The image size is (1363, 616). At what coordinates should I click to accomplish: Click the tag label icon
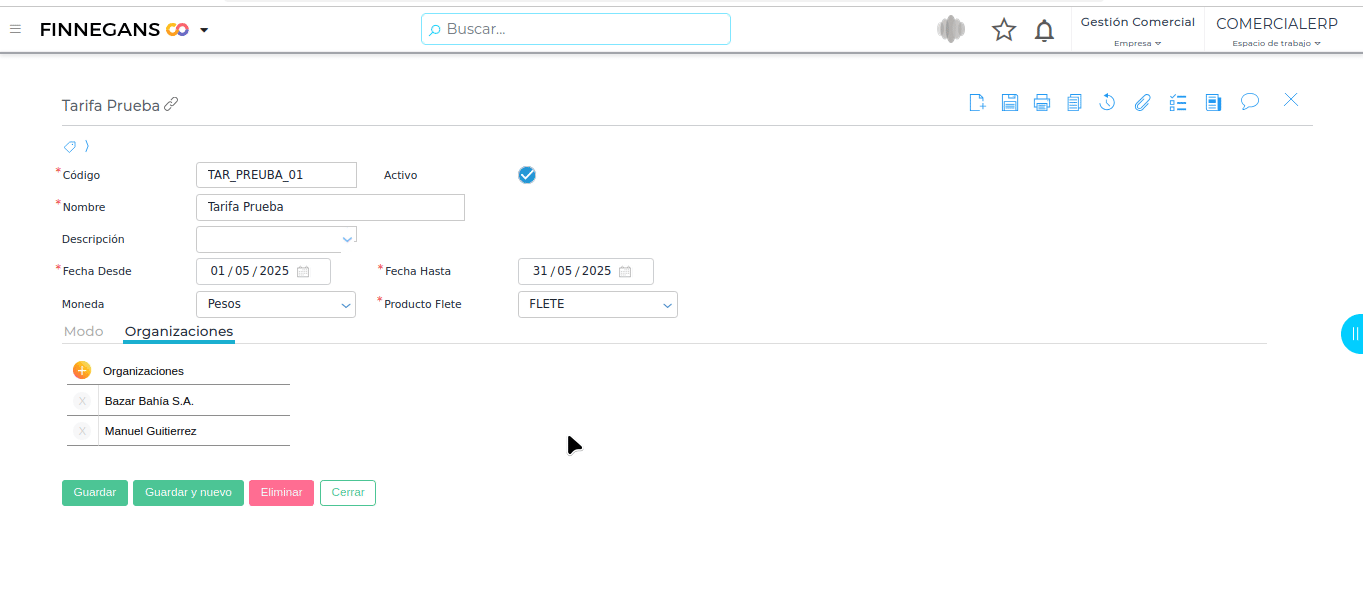point(70,146)
